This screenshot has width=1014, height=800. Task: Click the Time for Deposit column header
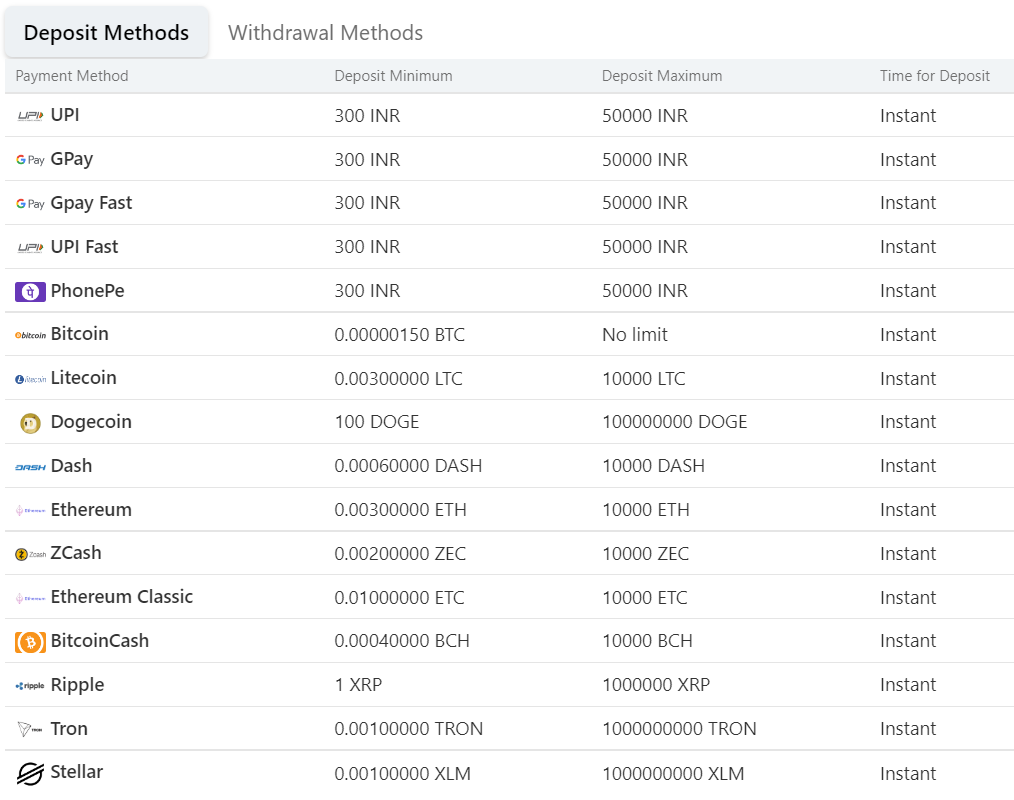[x=934, y=76]
